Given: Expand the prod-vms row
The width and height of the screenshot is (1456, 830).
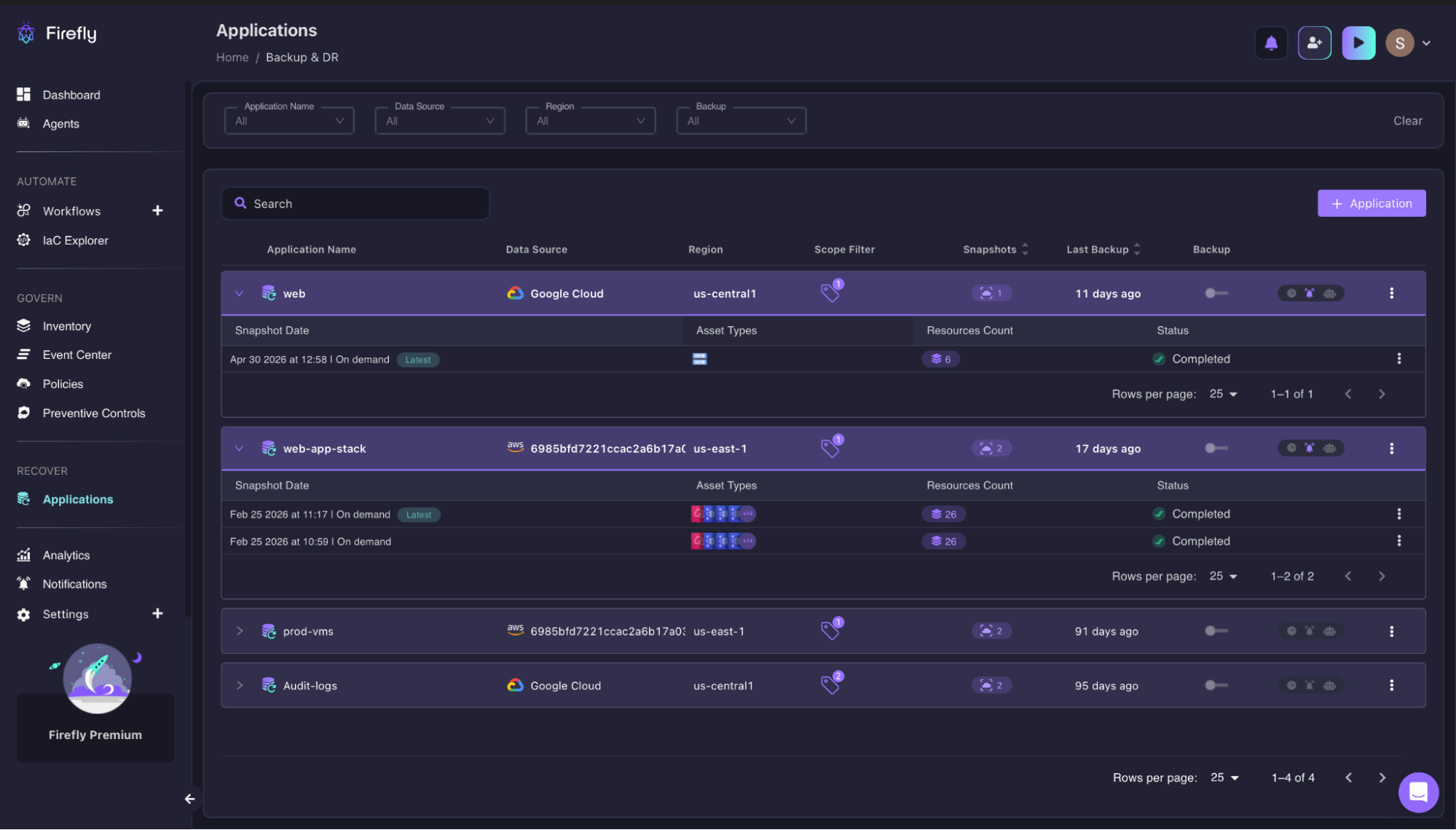Looking at the screenshot, I should (239, 631).
